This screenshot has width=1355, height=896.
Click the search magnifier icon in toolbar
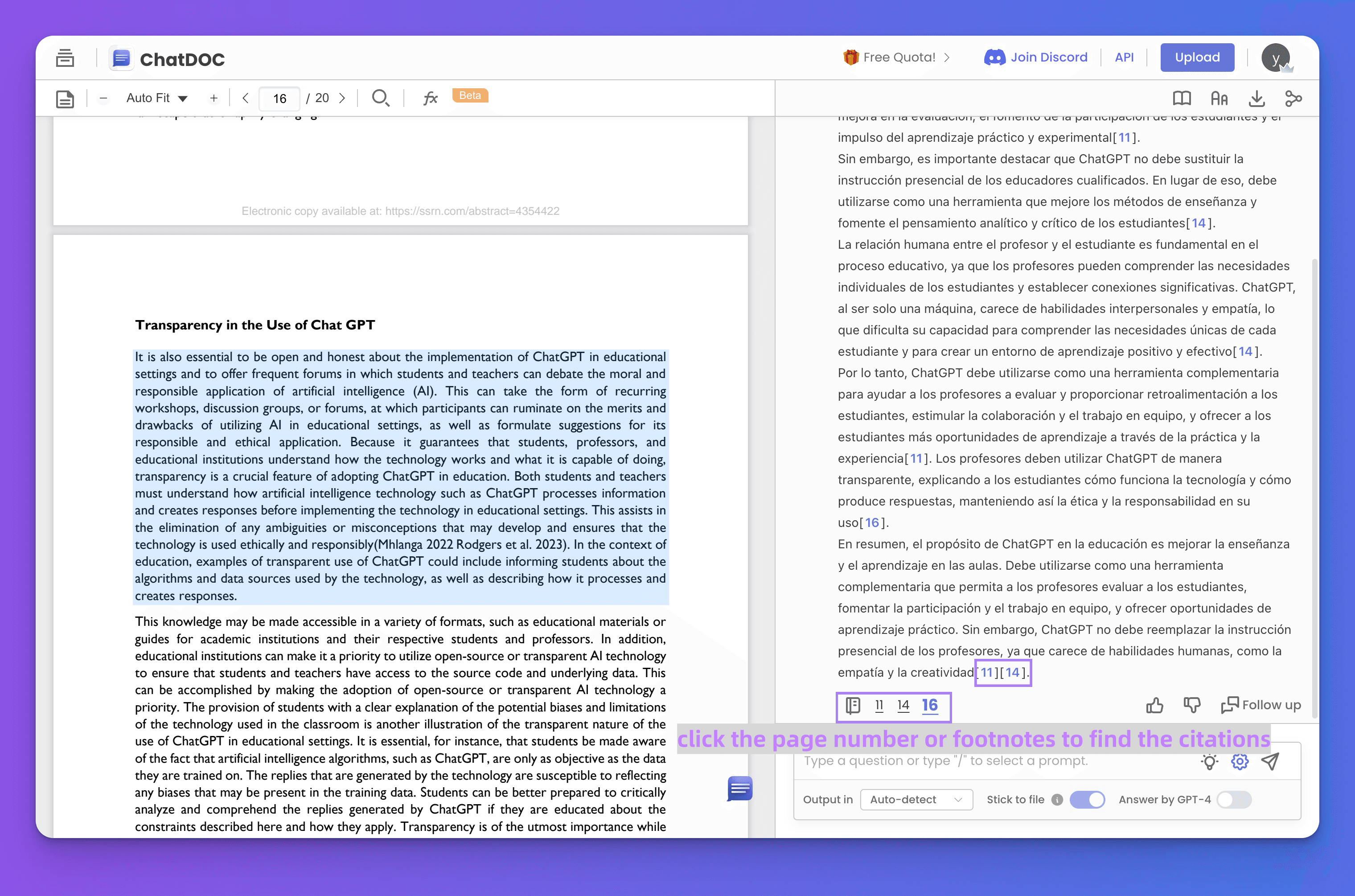pos(381,98)
